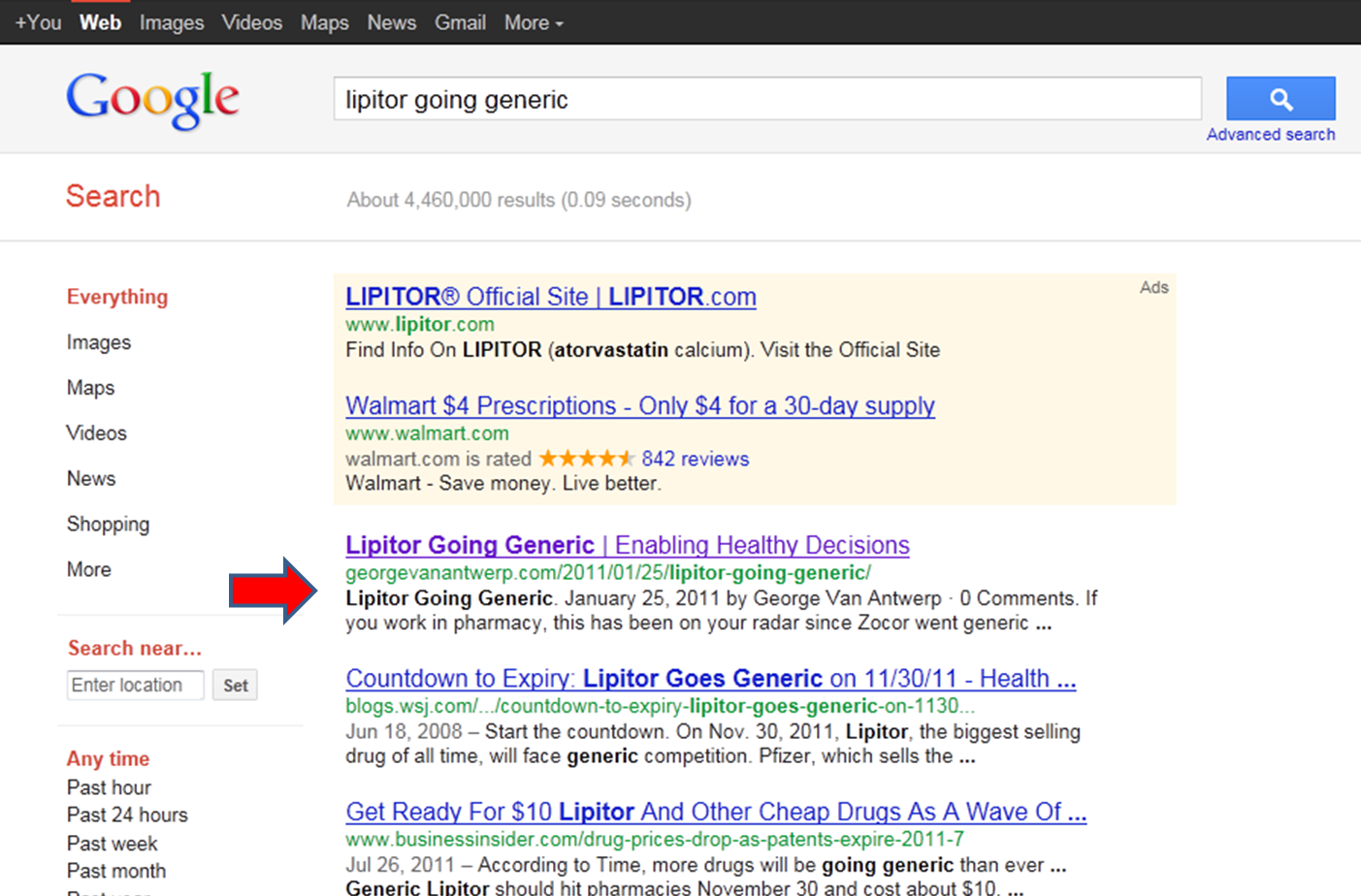
Task: Click the Advanced search link
Action: pos(1270,135)
